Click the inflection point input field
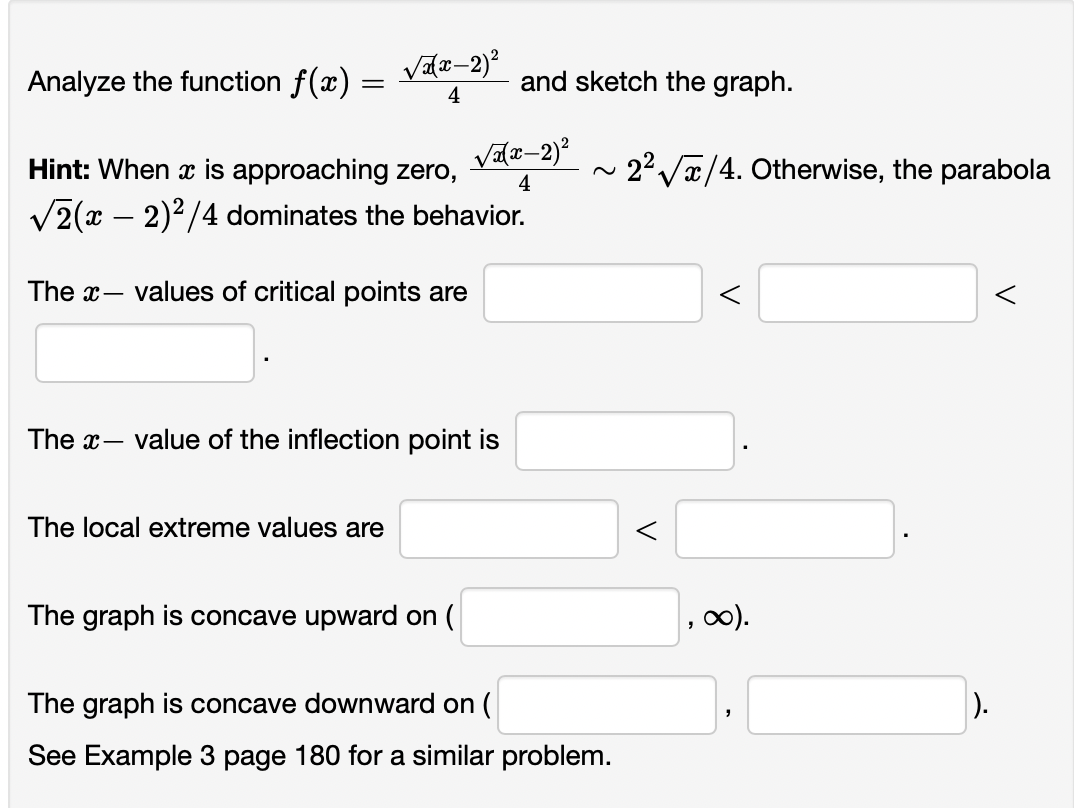The width and height of the screenshot is (1074, 808). pos(624,441)
